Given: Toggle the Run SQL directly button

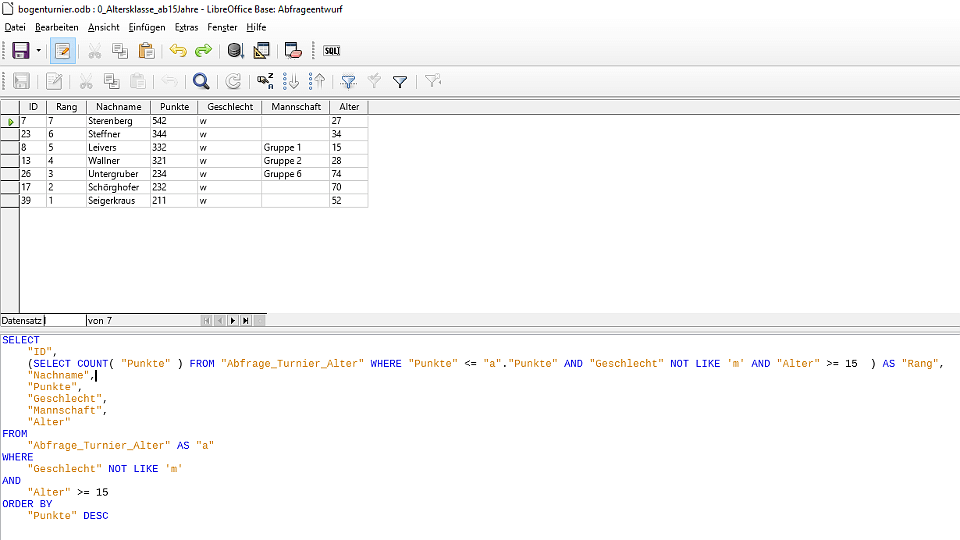Looking at the screenshot, I should pos(332,50).
